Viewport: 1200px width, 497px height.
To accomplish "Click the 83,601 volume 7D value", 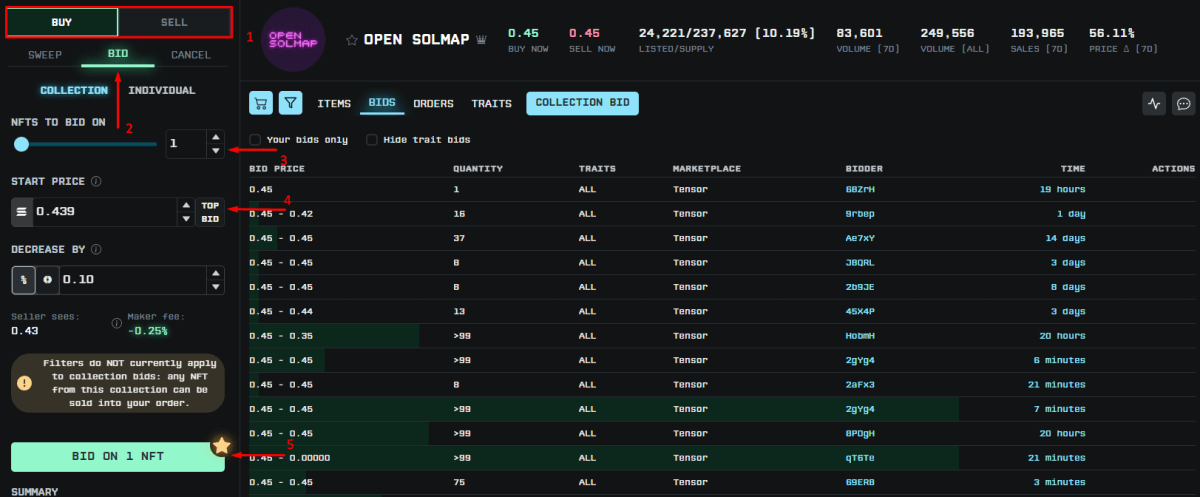I will tap(859, 33).
